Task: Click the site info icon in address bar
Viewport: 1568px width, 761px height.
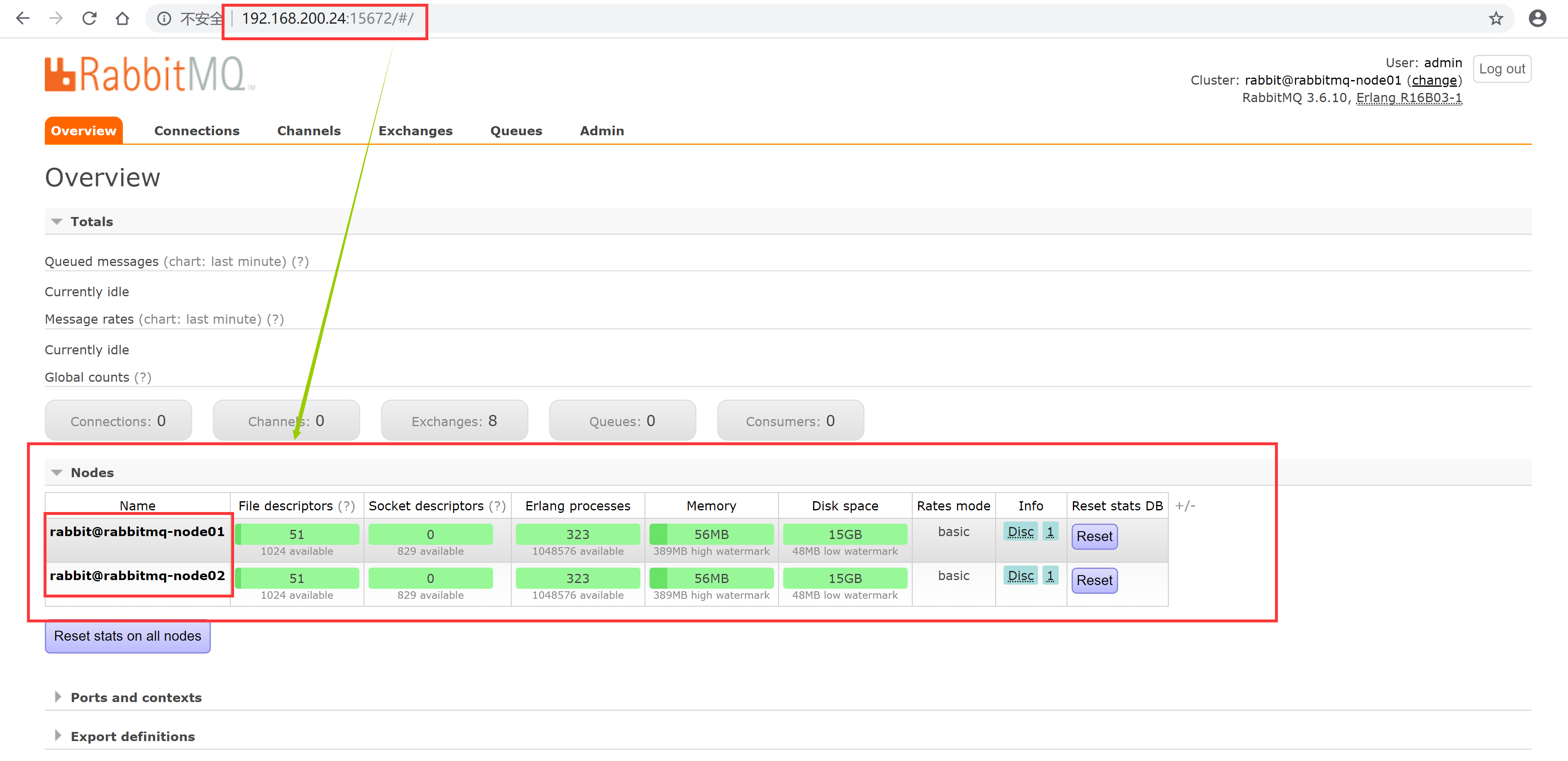Action: 164,18
